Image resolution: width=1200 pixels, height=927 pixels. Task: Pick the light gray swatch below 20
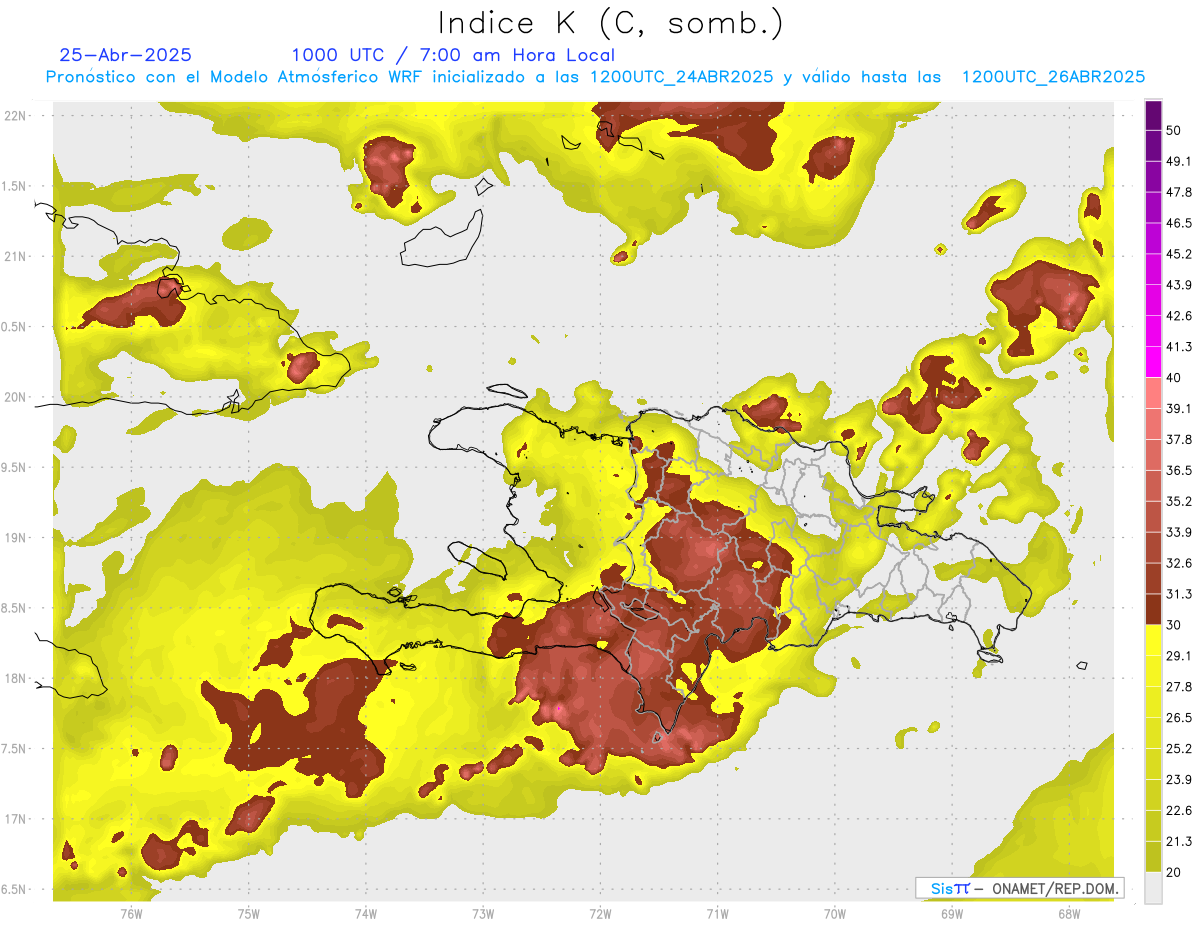pos(1153,888)
